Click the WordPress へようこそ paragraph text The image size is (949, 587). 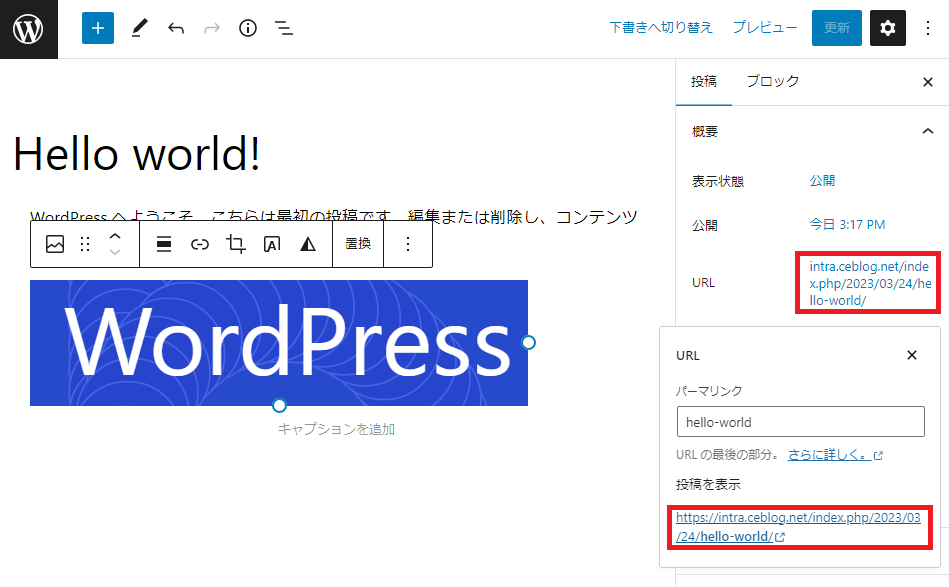coord(333,216)
